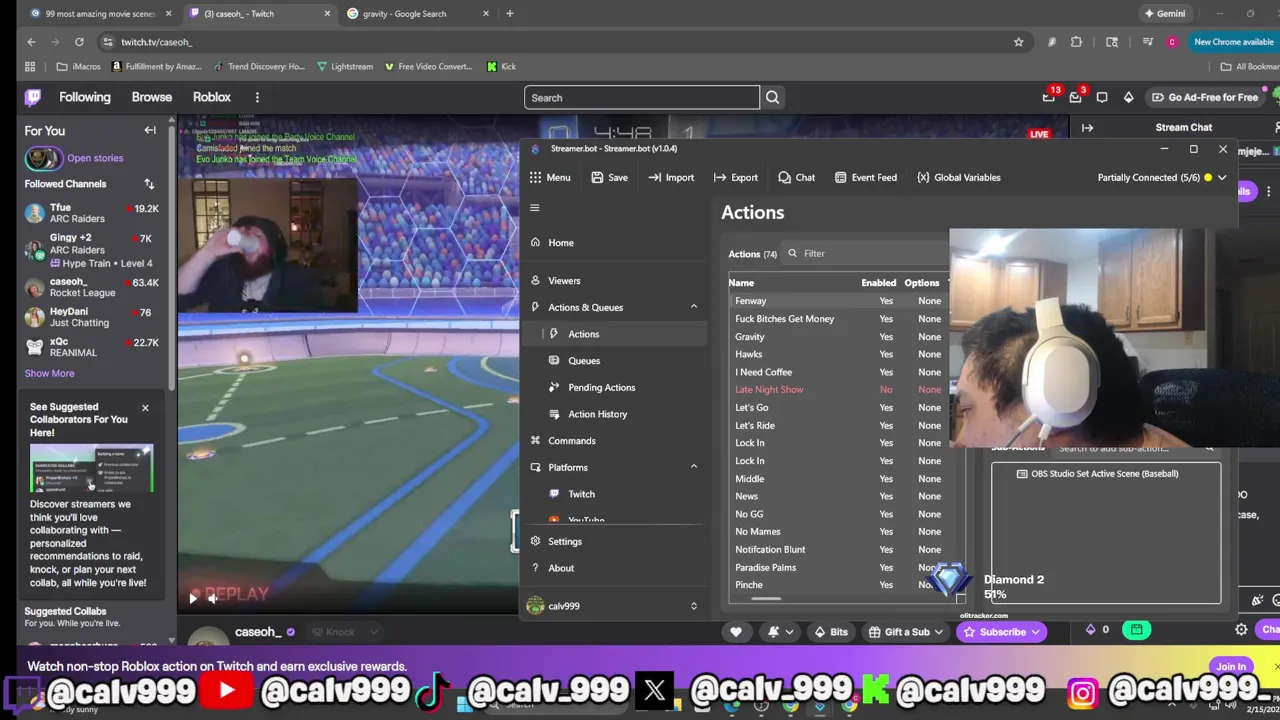Save the Streamer.bot configuration
This screenshot has width=1280, height=720.
[x=609, y=177]
